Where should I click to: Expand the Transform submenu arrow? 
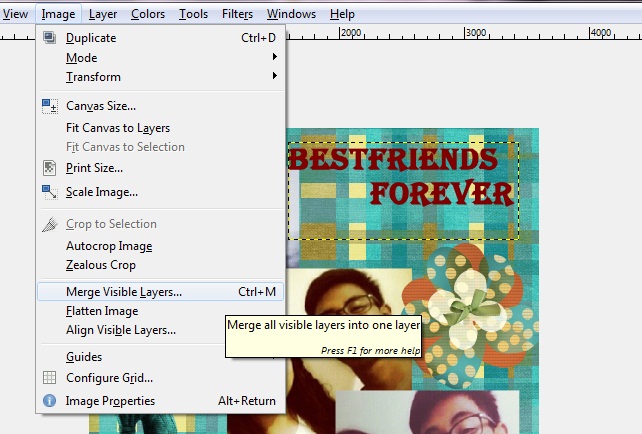click(275, 76)
